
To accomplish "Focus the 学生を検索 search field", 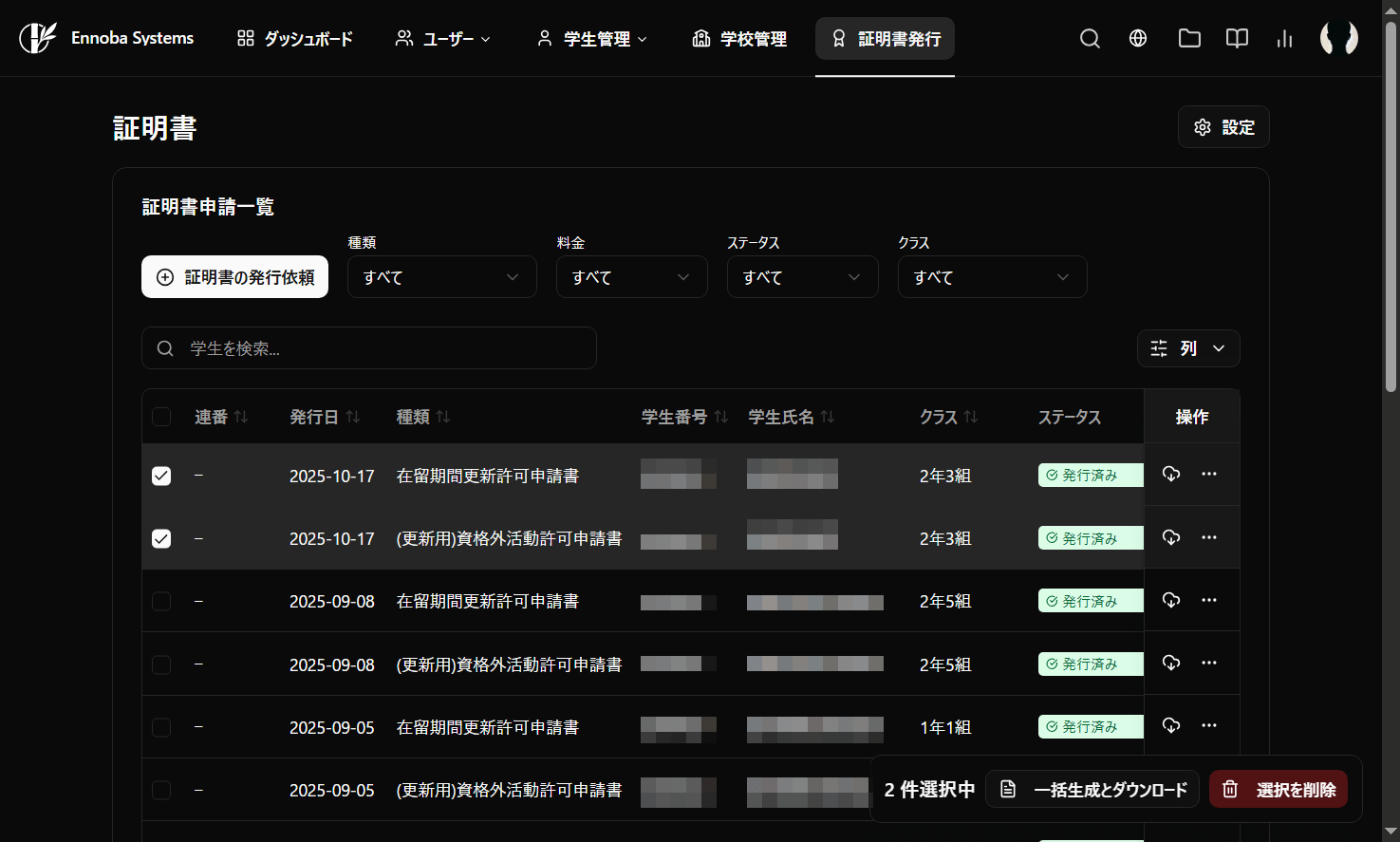I will click(x=369, y=348).
